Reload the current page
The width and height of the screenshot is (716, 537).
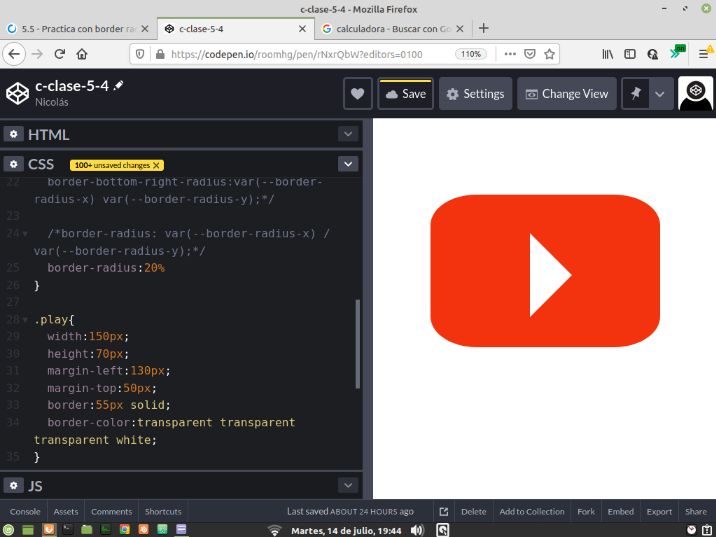(59, 54)
